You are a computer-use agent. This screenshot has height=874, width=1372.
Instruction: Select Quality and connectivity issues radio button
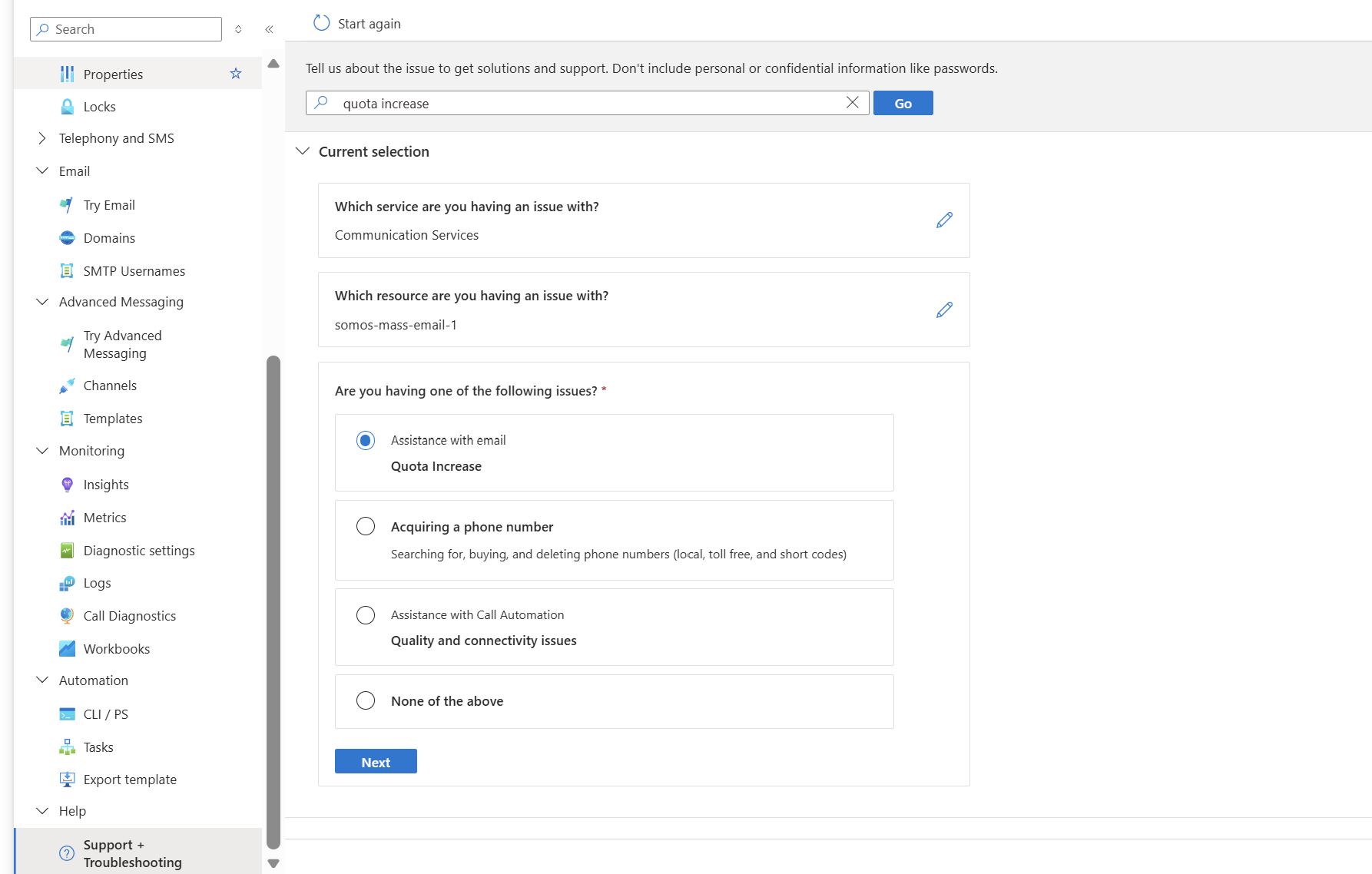tap(366, 615)
